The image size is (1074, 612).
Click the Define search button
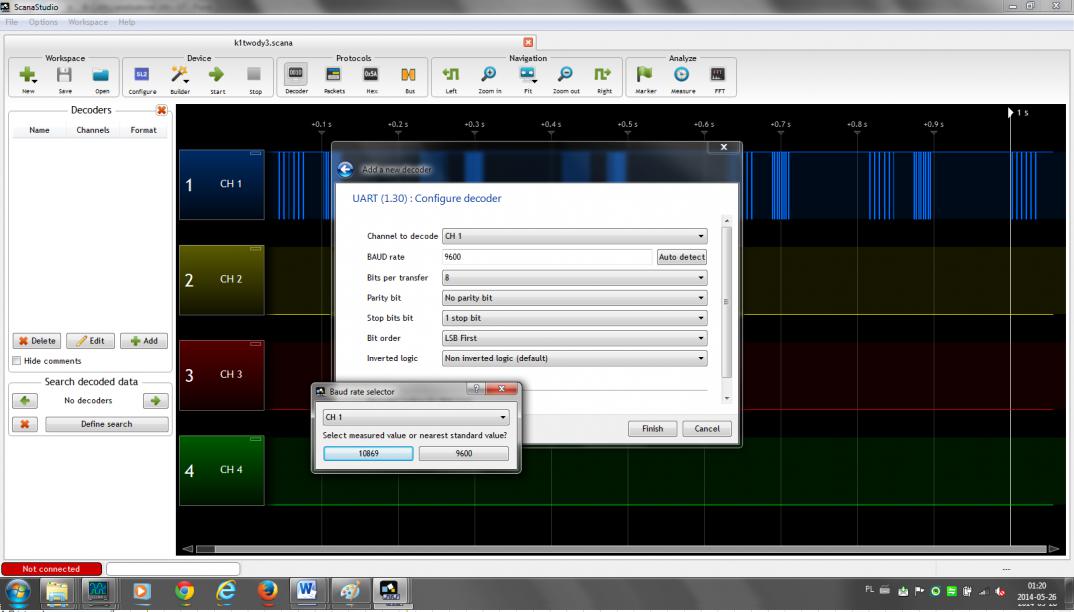(x=107, y=424)
